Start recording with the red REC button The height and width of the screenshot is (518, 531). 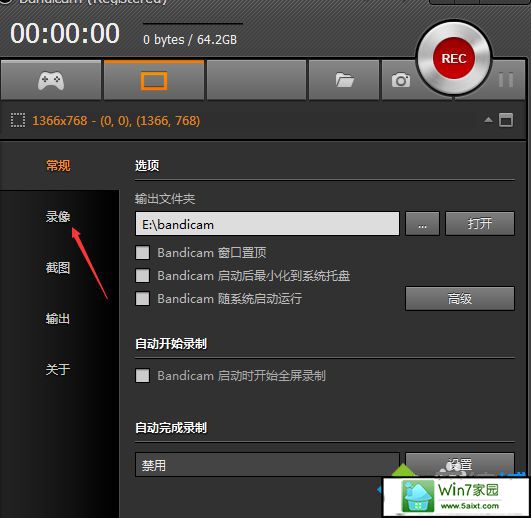click(x=454, y=58)
